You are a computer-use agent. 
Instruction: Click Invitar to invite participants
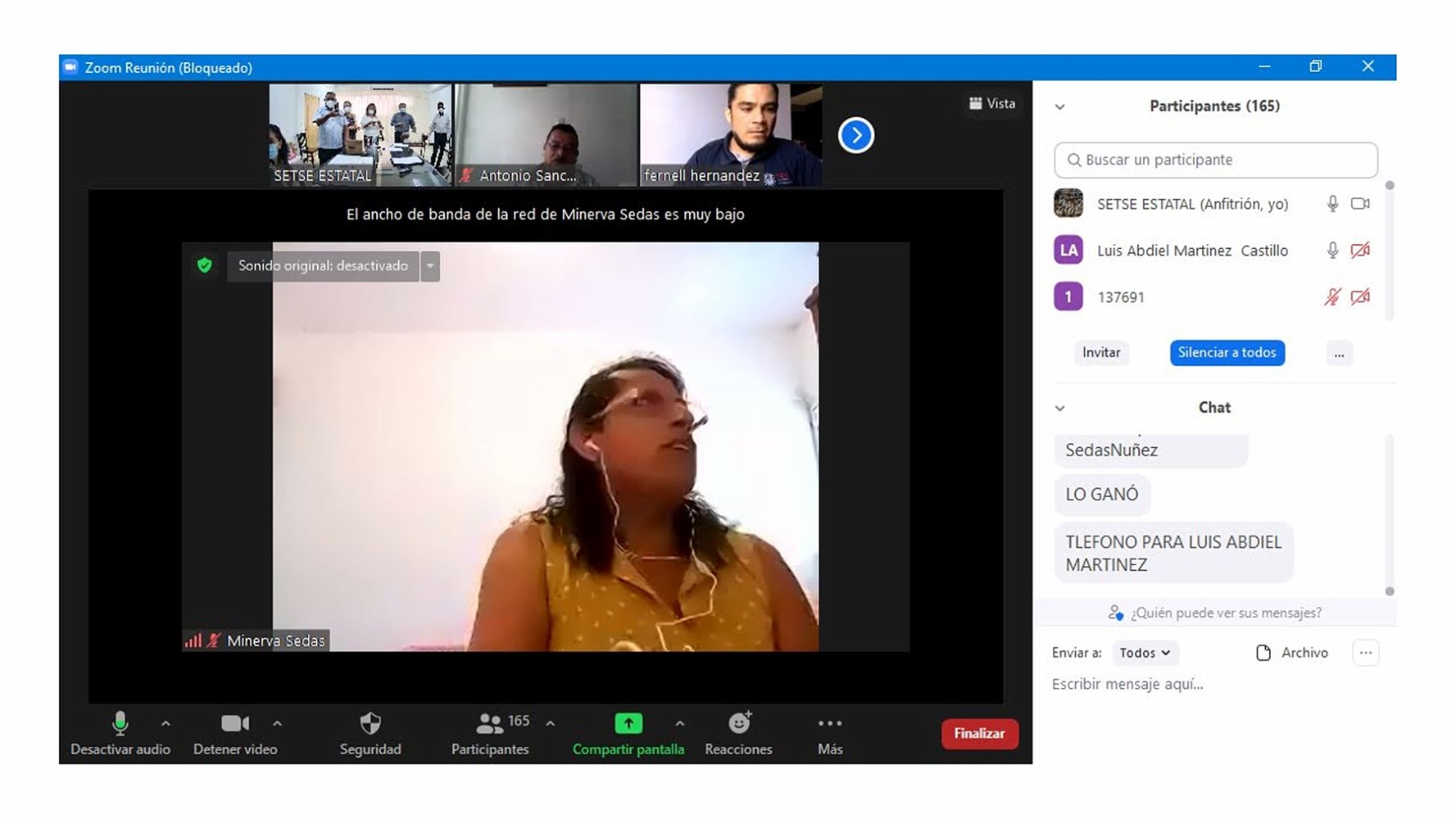coord(1101,352)
